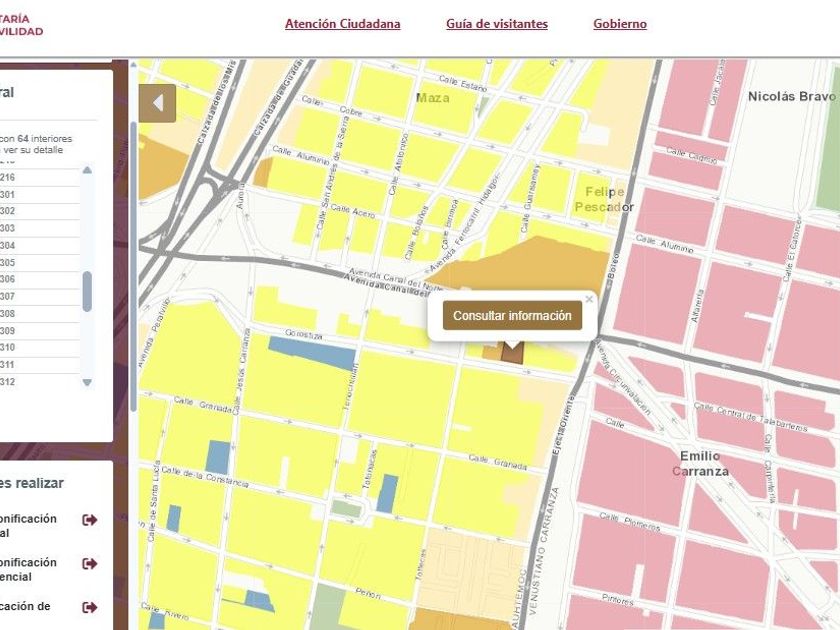The height and width of the screenshot is (630, 840).
Task: Click the top exit-arrow icon under 'es realizar'
Action: coord(89,520)
